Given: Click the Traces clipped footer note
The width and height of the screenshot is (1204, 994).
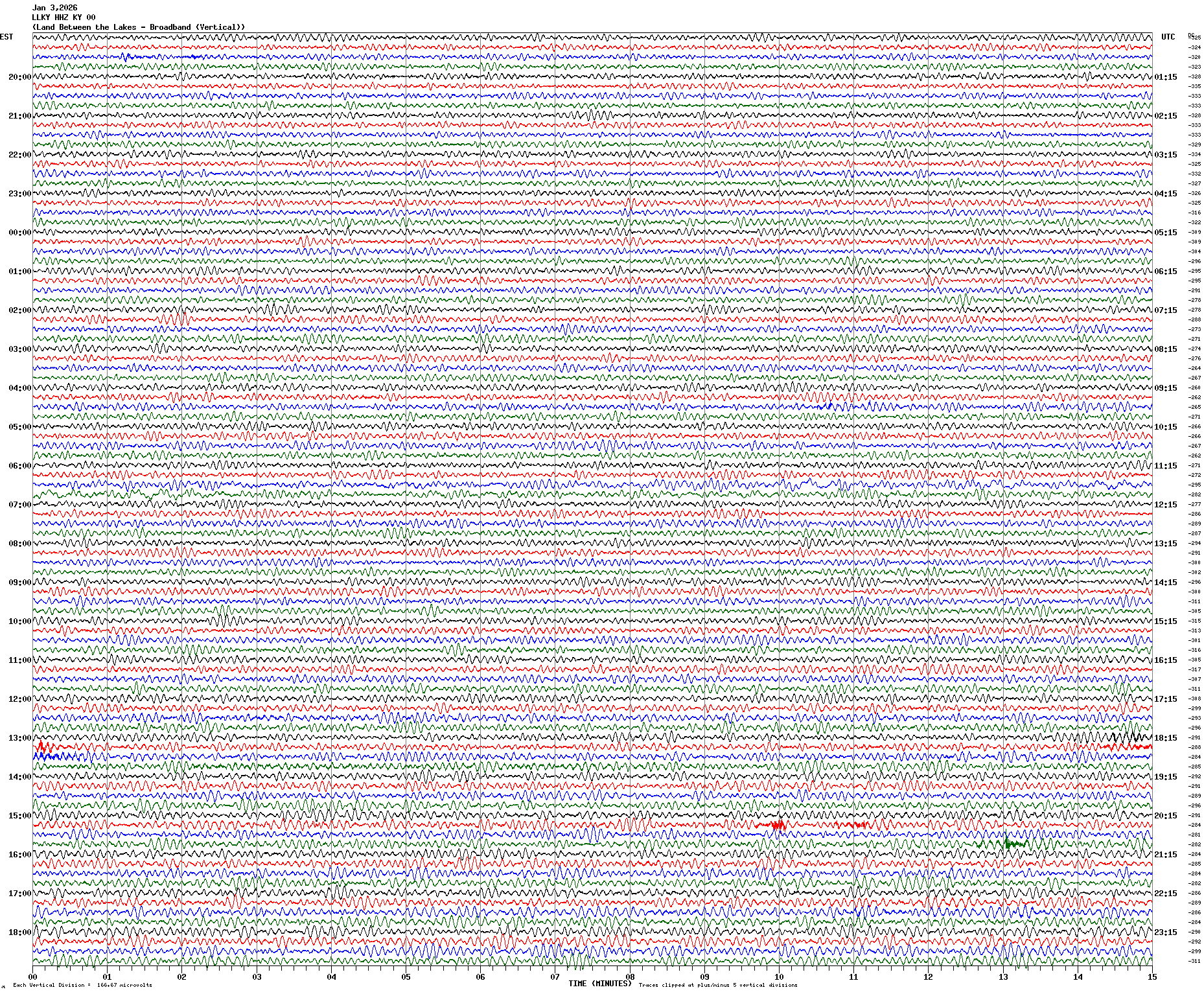Looking at the screenshot, I should pos(718,986).
